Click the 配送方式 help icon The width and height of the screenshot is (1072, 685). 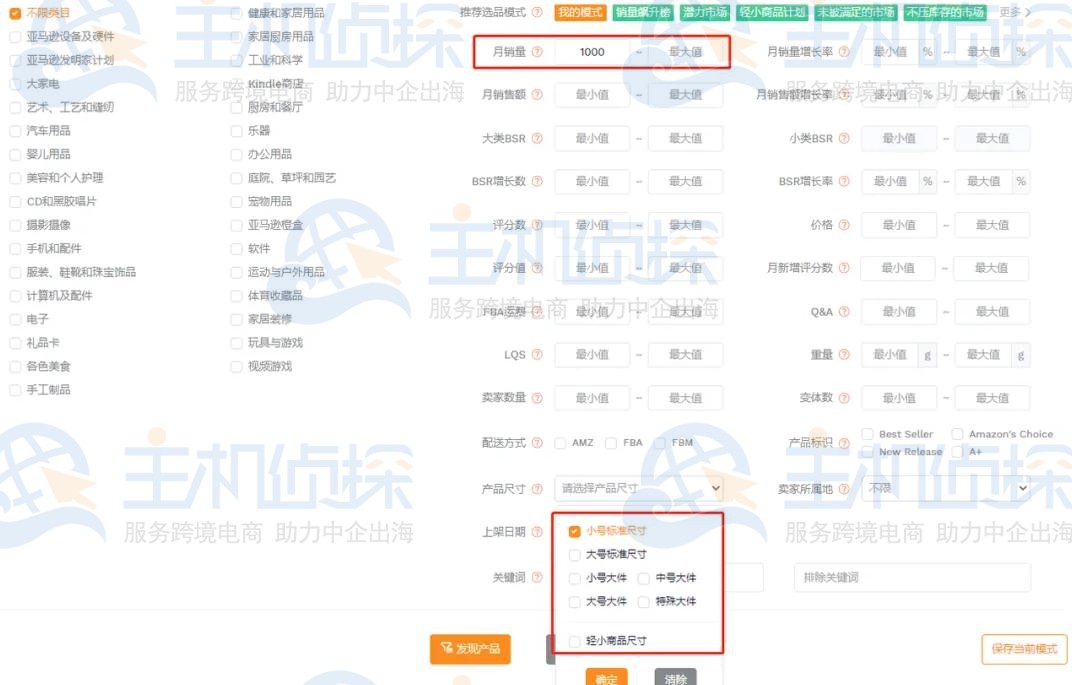click(x=540, y=441)
